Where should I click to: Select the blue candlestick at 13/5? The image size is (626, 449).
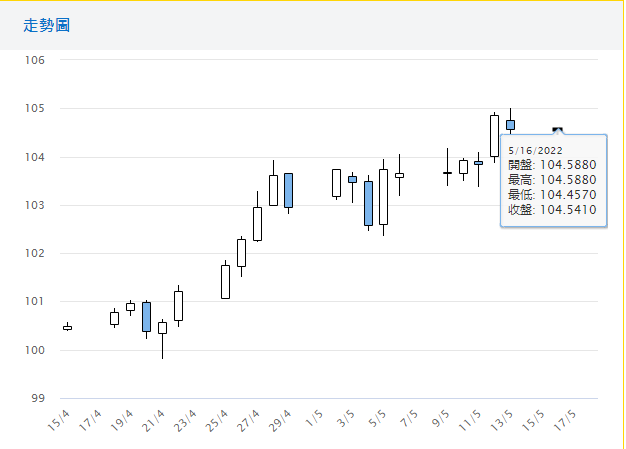(x=510, y=125)
